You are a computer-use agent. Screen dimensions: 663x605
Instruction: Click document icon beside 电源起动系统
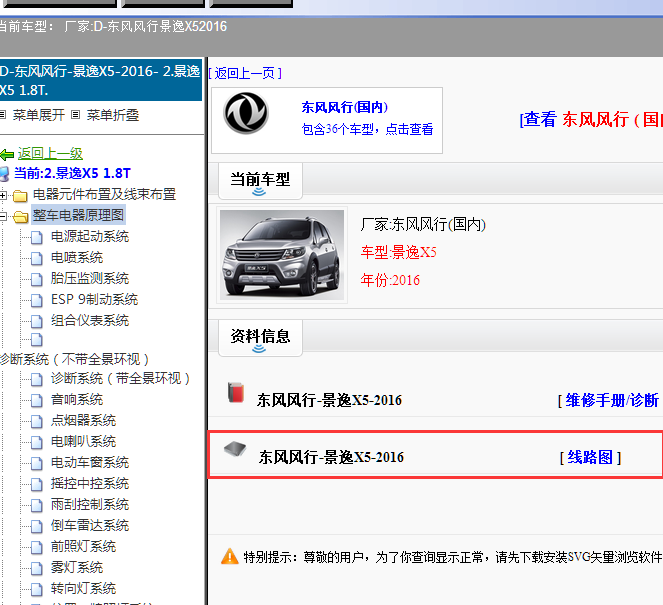click(x=37, y=238)
